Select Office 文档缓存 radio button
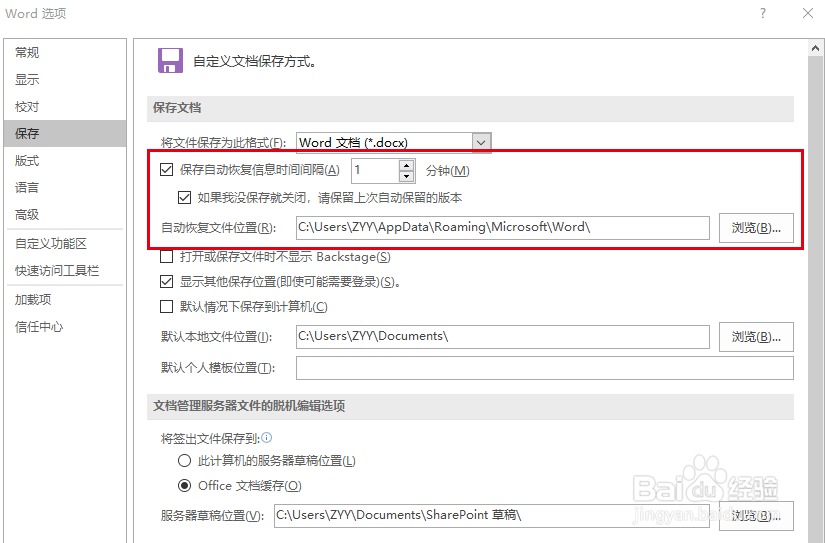The width and height of the screenshot is (825, 543). click(184, 486)
